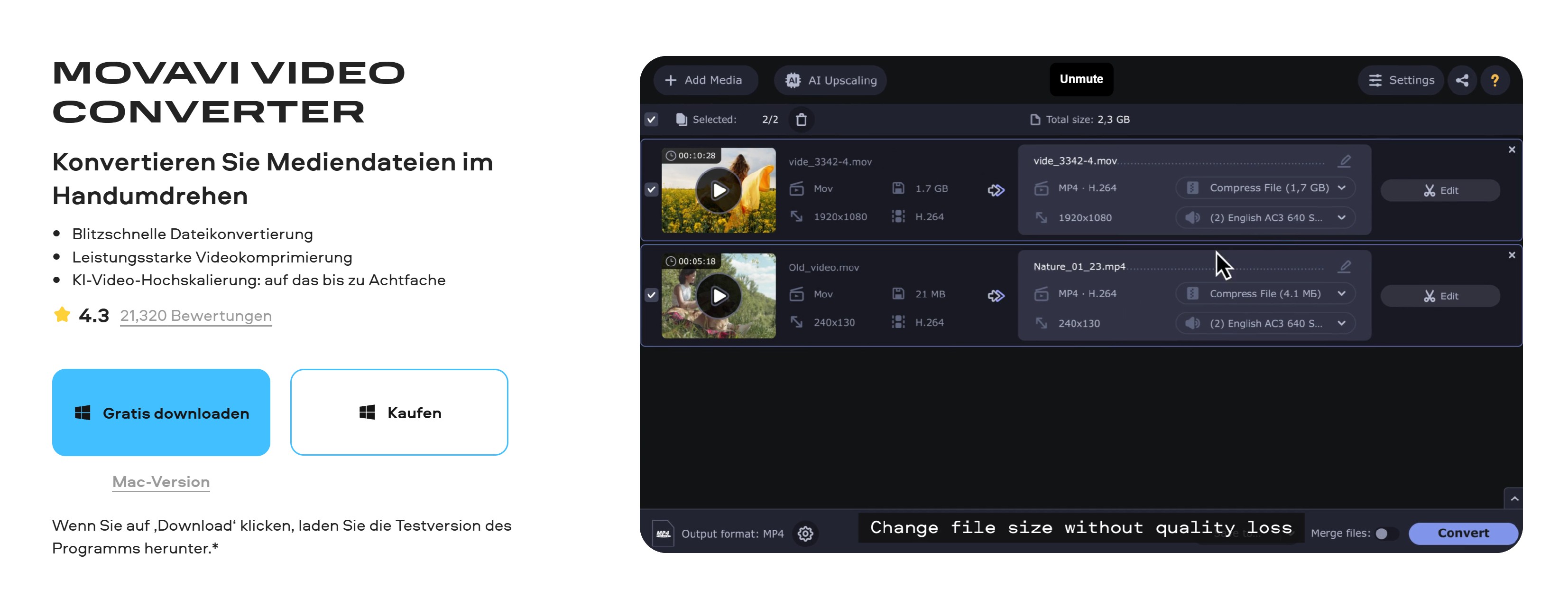The width and height of the screenshot is (1568, 609).
Task: Click the Unmute button
Action: pos(1081,79)
